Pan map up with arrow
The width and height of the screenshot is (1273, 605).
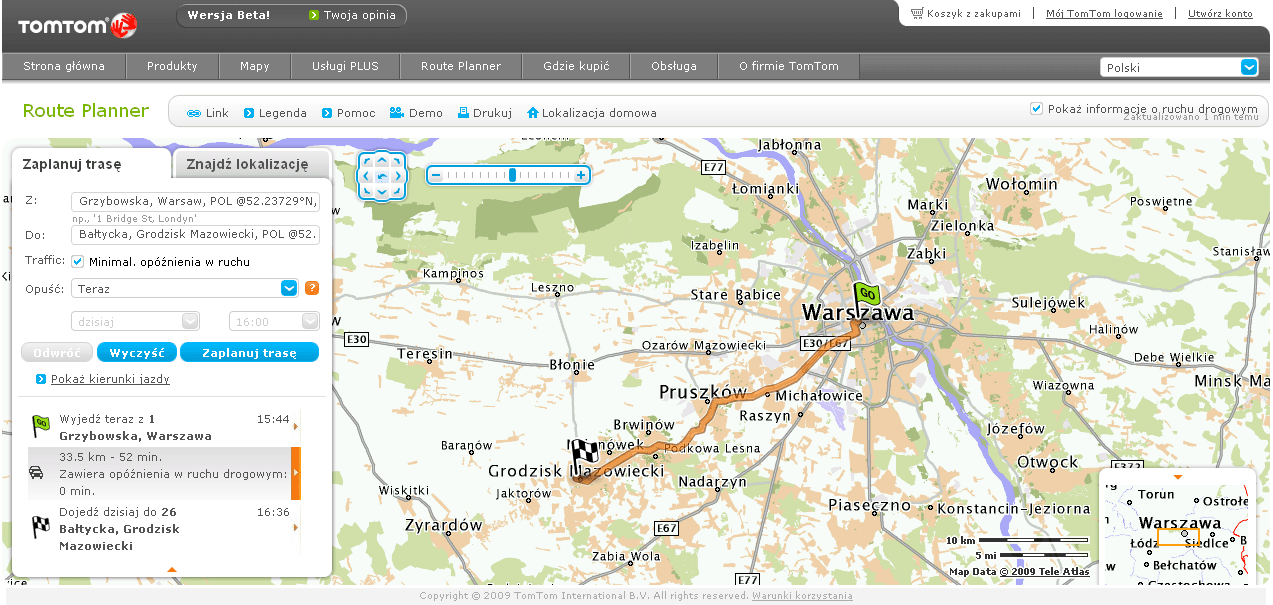click(x=382, y=161)
